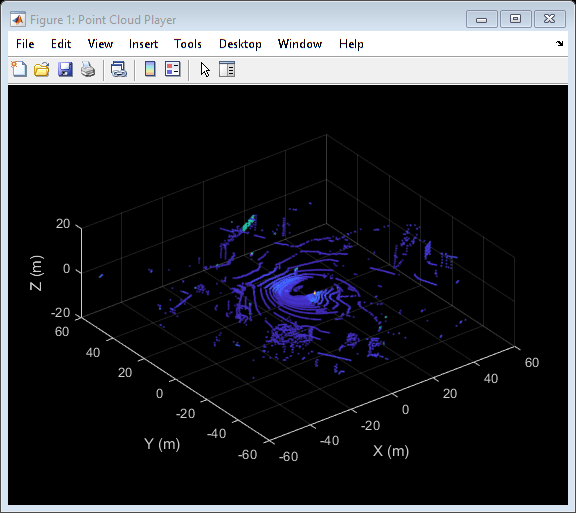The image size is (576, 513).
Task: Open the Property Inspector icon
Action: tap(227, 69)
